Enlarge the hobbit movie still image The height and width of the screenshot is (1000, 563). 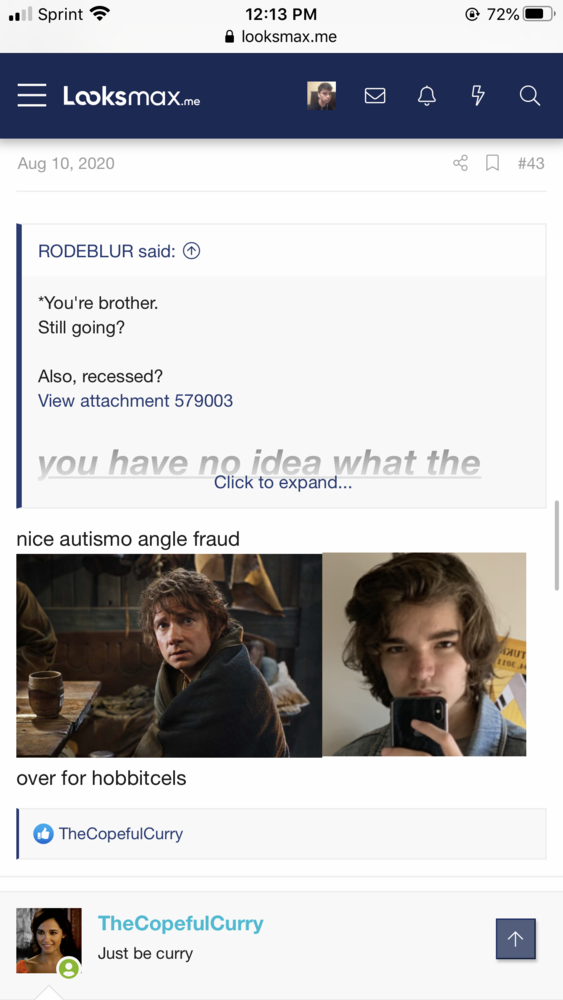click(x=169, y=655)
